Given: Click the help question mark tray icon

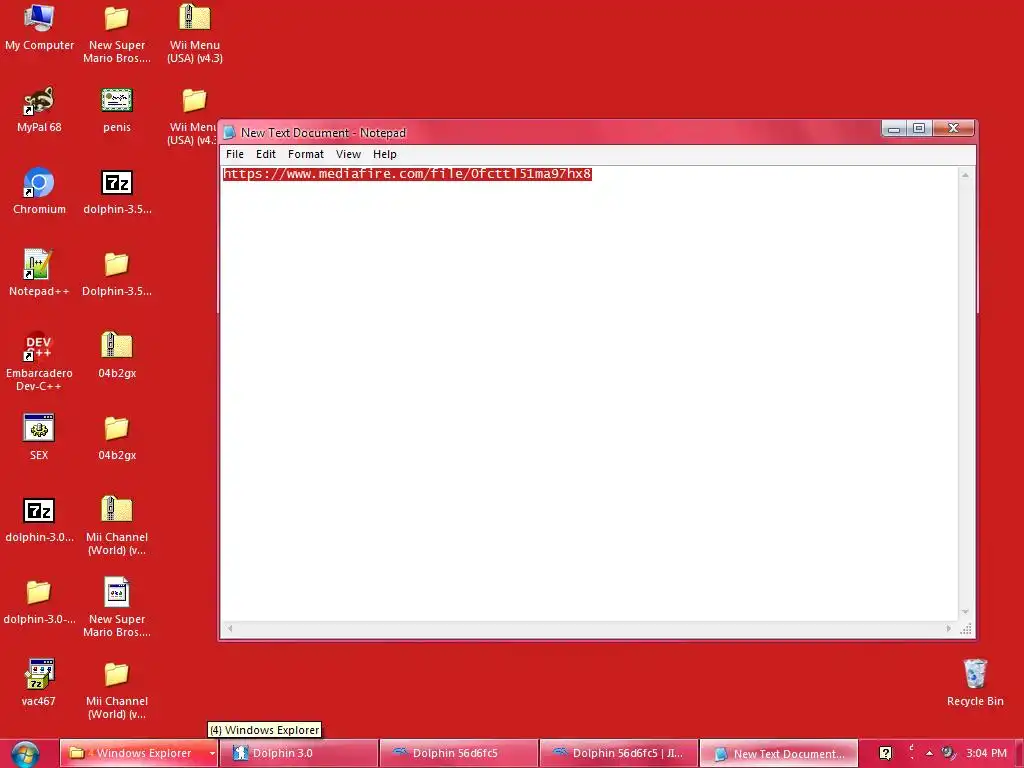Looking at the screenshot, I should (885, 753).
